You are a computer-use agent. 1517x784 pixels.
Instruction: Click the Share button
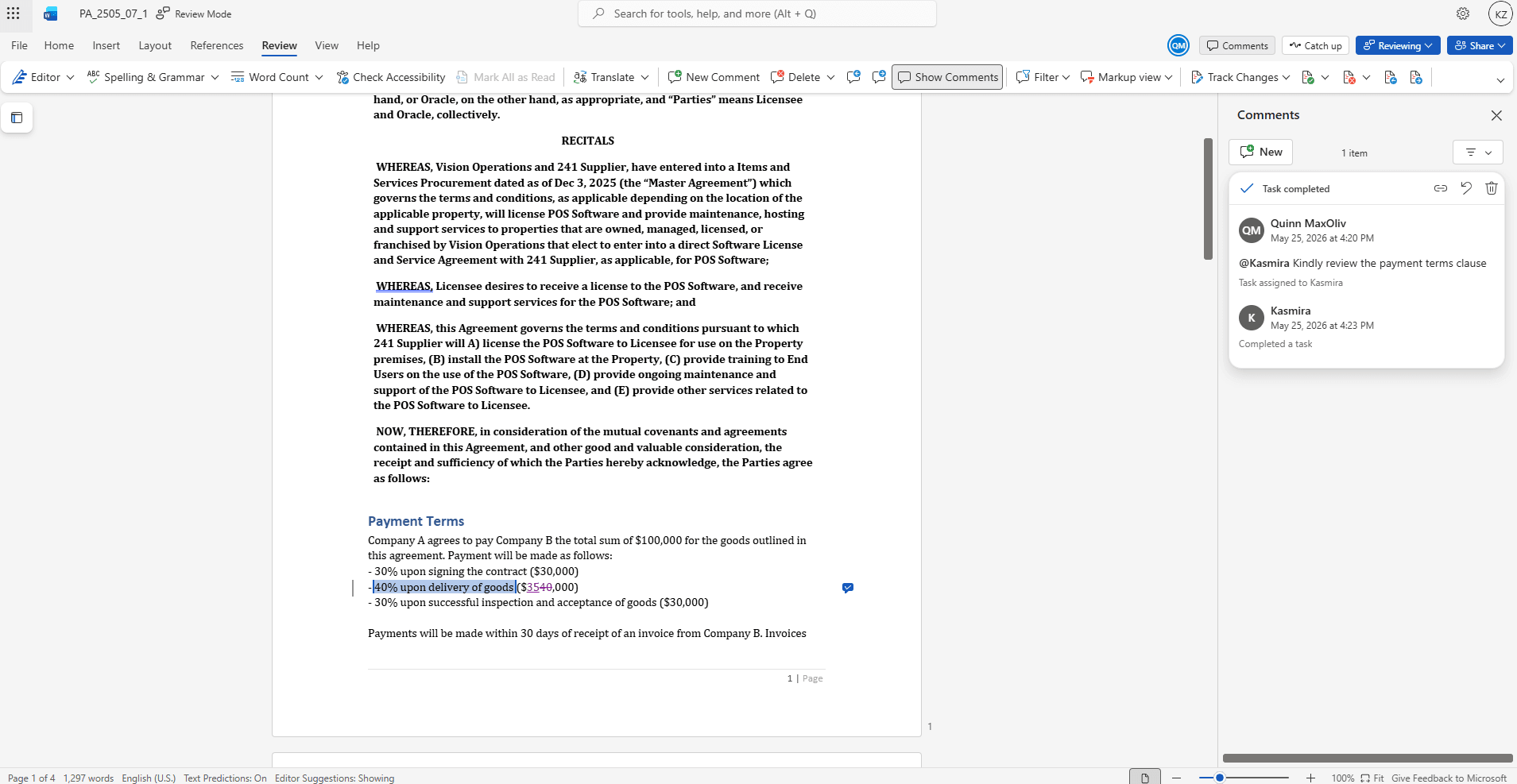coord(1480,45)
